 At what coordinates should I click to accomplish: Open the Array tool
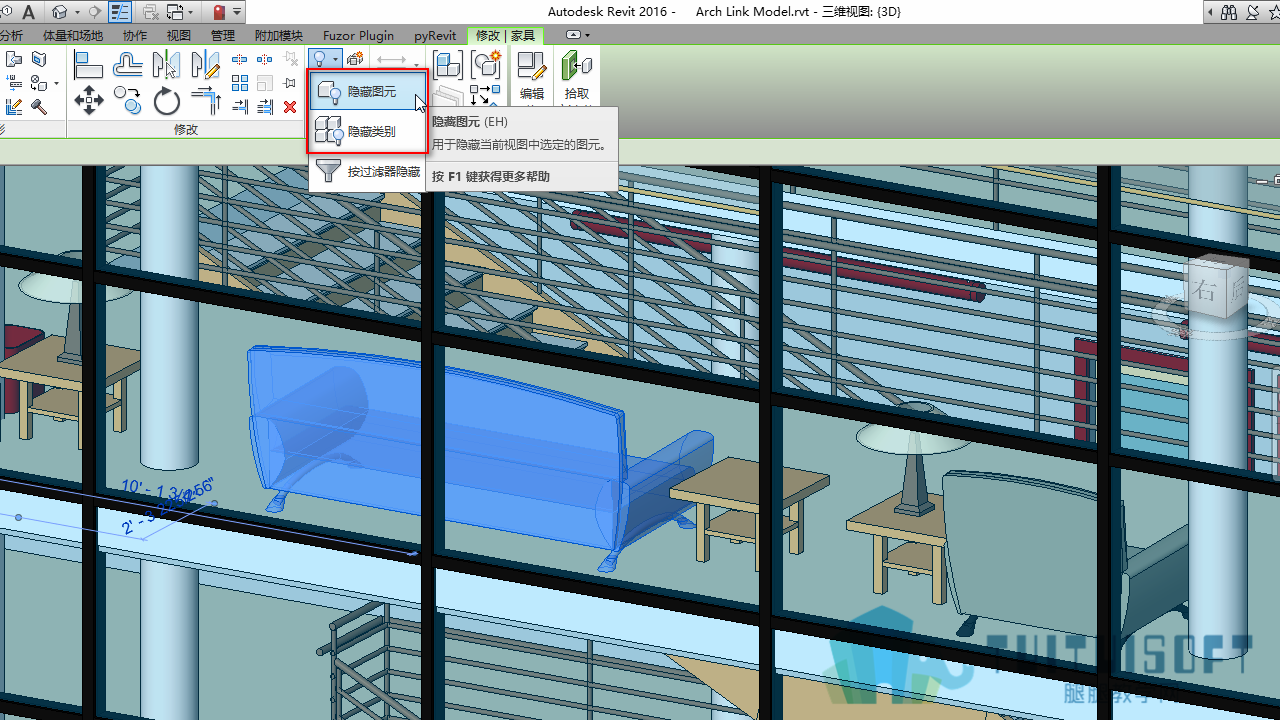coord(240,83)
